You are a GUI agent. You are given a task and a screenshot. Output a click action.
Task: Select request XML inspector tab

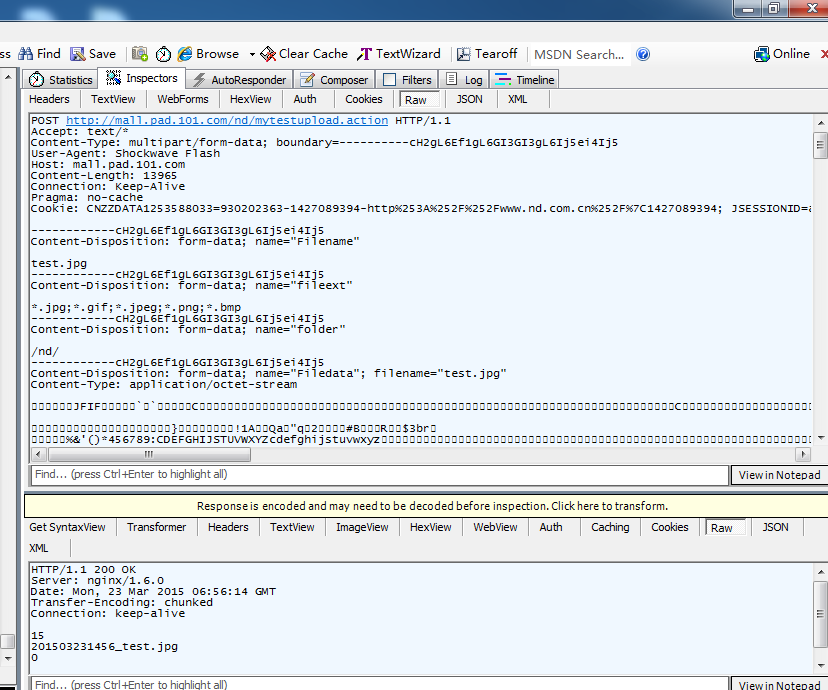(x=518, y=99)
